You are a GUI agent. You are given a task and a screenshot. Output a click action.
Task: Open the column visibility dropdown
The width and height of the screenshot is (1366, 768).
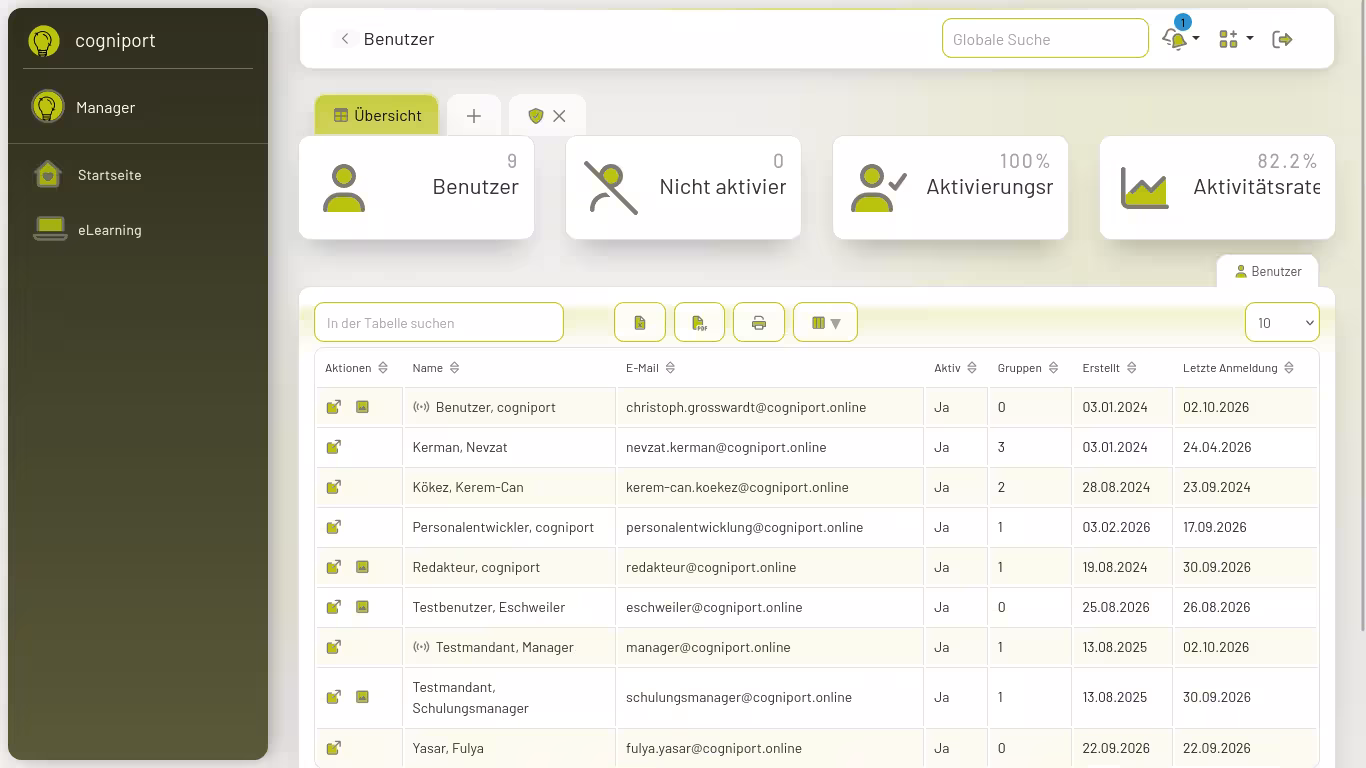click(825, 323)
